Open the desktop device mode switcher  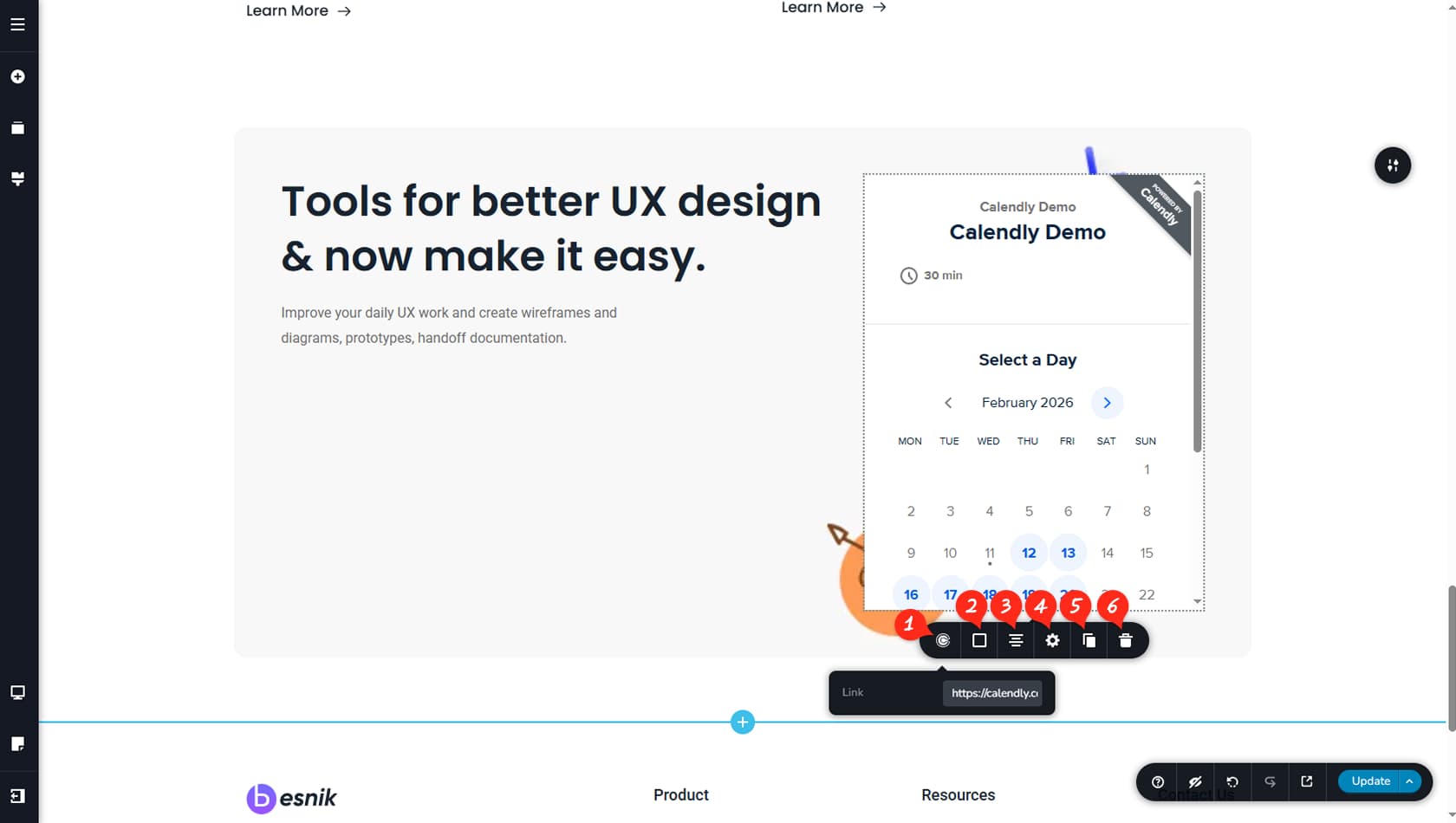[x=17, y=692]
